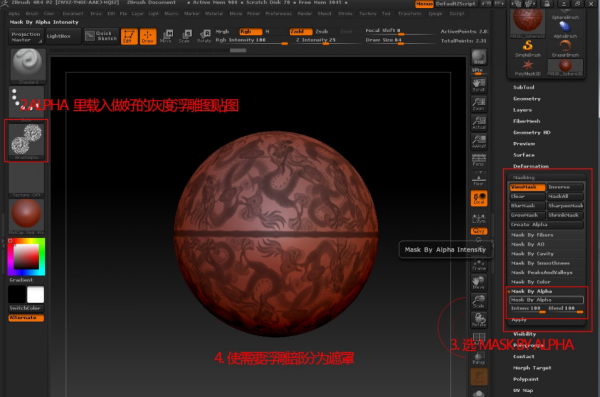Select the black secondary color swatch
This screenshot has width=600, height=397.
click(x=17, y=294)
